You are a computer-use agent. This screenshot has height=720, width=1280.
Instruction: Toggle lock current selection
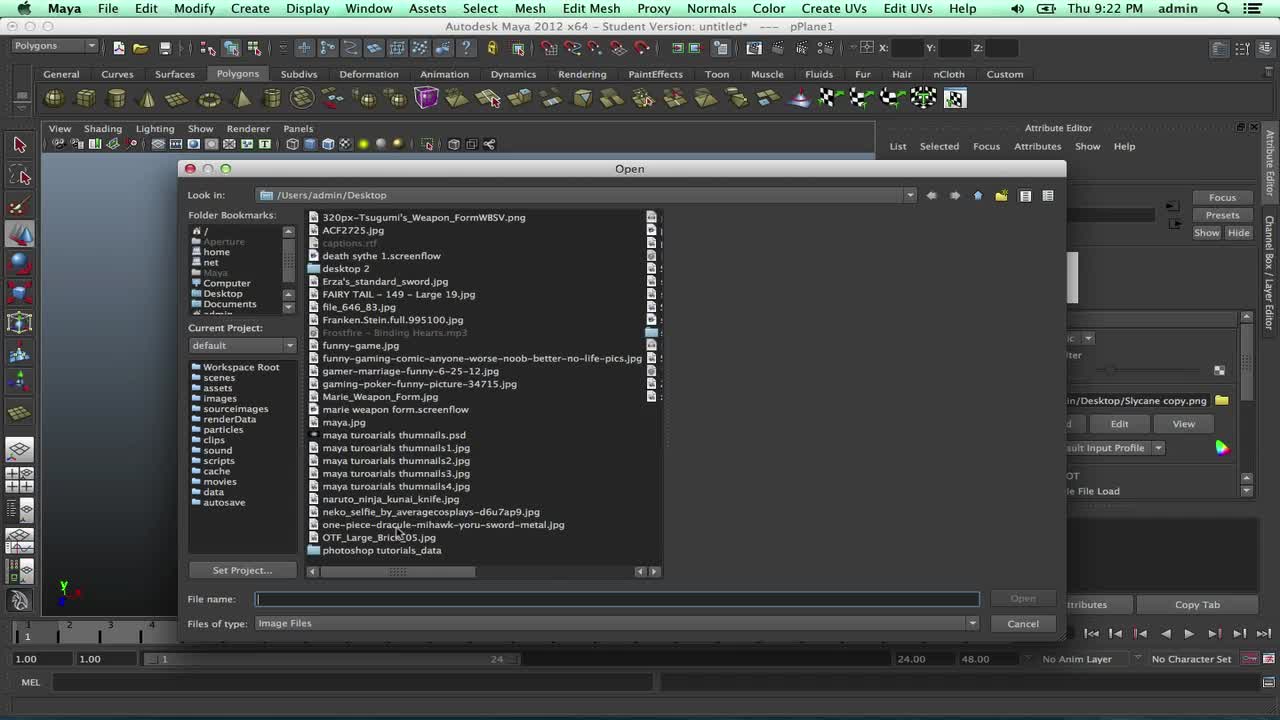pyautogui.click(x=492, y=48)
